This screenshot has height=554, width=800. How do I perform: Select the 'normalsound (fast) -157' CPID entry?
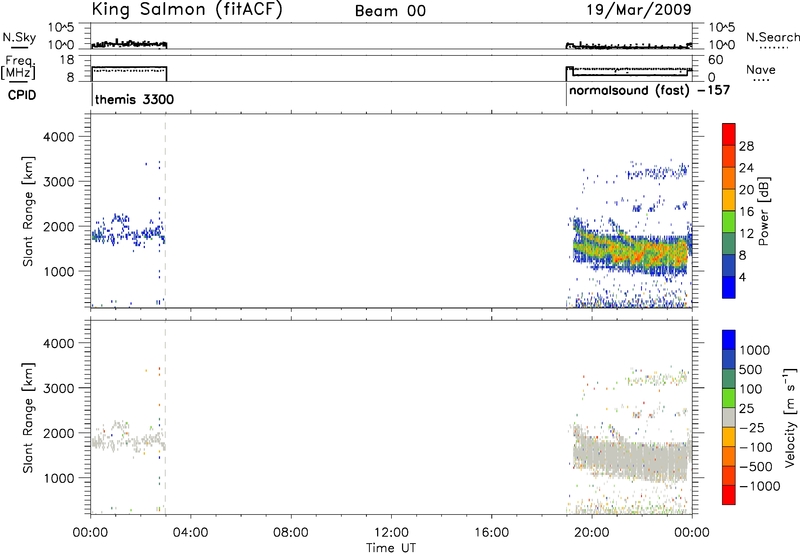[649, 91]
